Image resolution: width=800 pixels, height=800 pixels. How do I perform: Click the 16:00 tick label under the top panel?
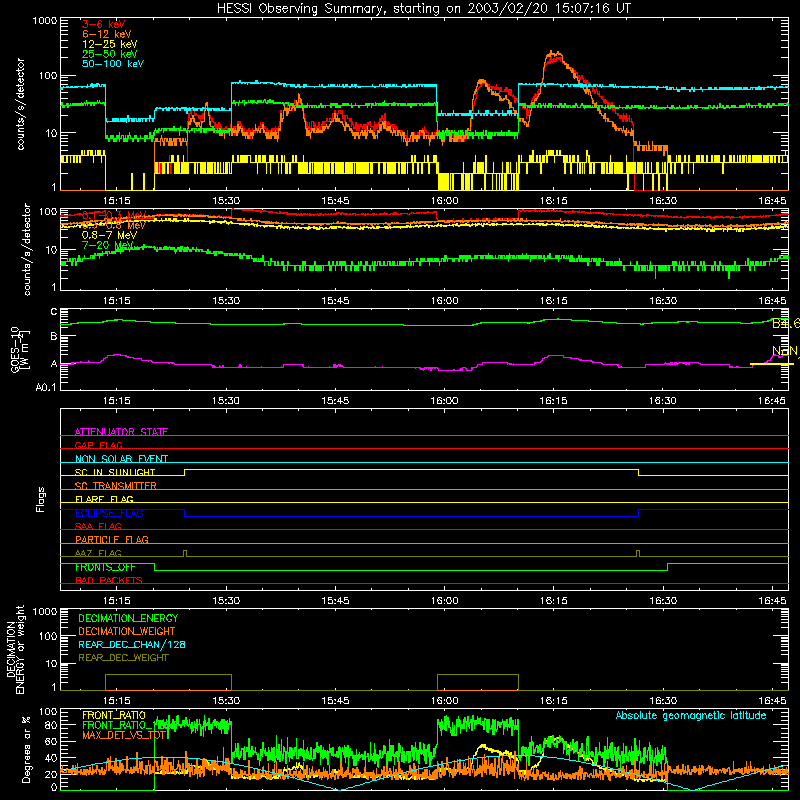click(444, 201)
